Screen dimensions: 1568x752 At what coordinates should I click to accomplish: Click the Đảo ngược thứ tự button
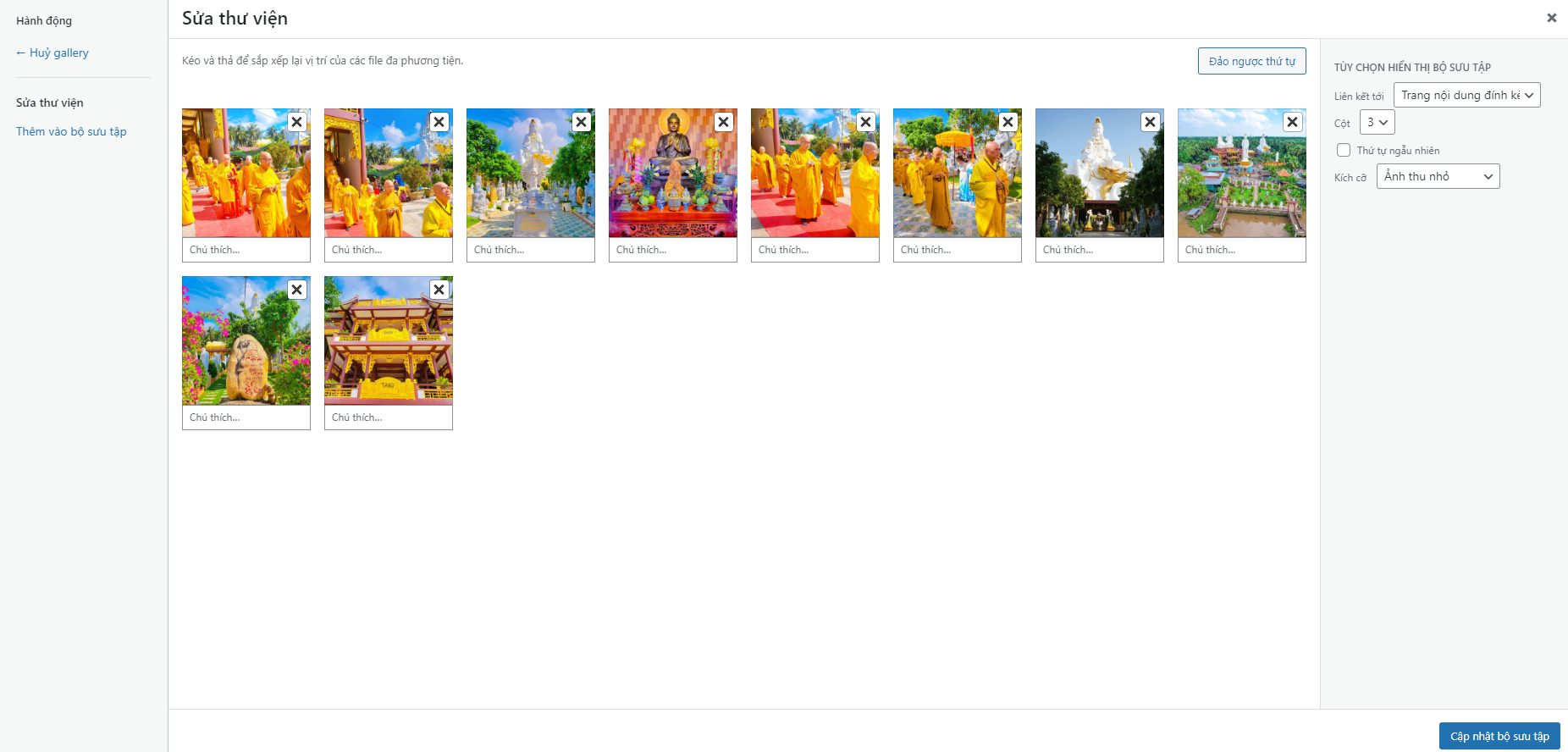coord(1252,61)
